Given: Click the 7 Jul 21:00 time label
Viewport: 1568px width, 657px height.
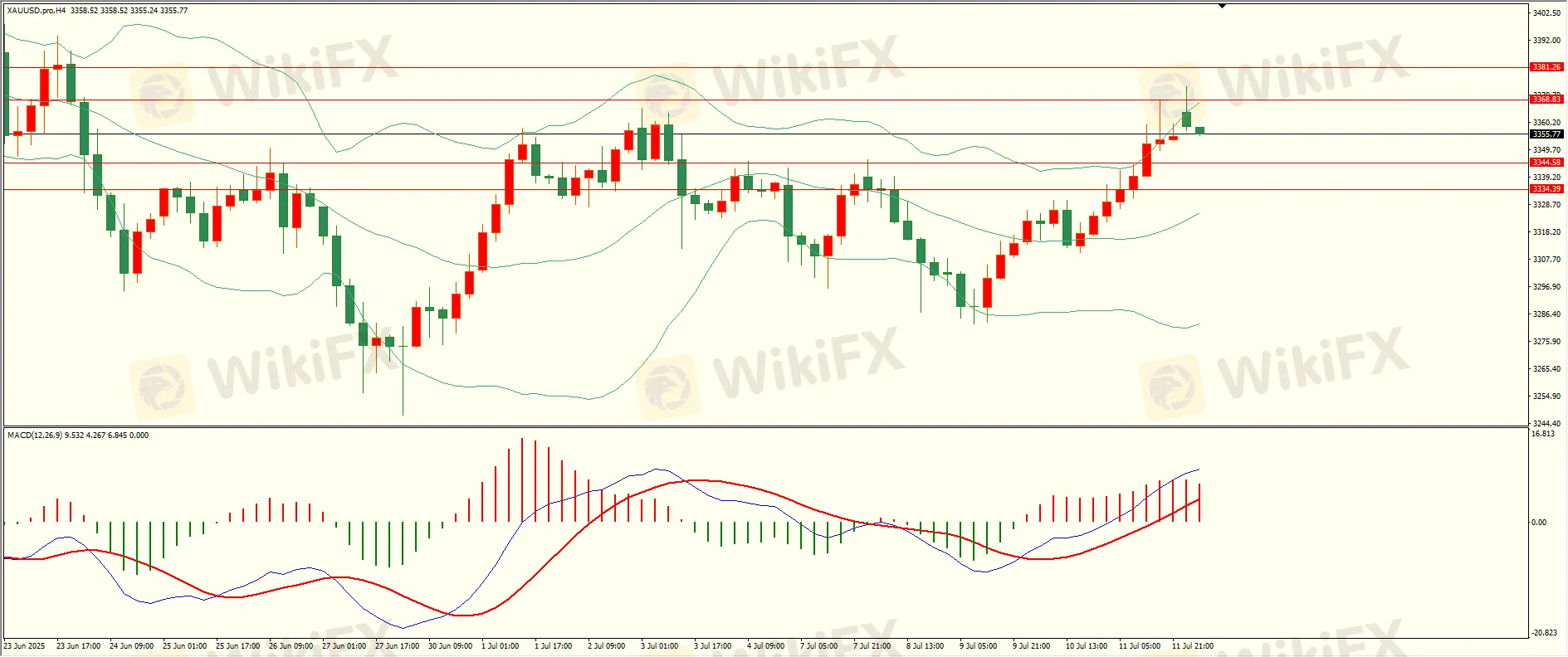Looking at the screenshot, I should pos(872,646).
